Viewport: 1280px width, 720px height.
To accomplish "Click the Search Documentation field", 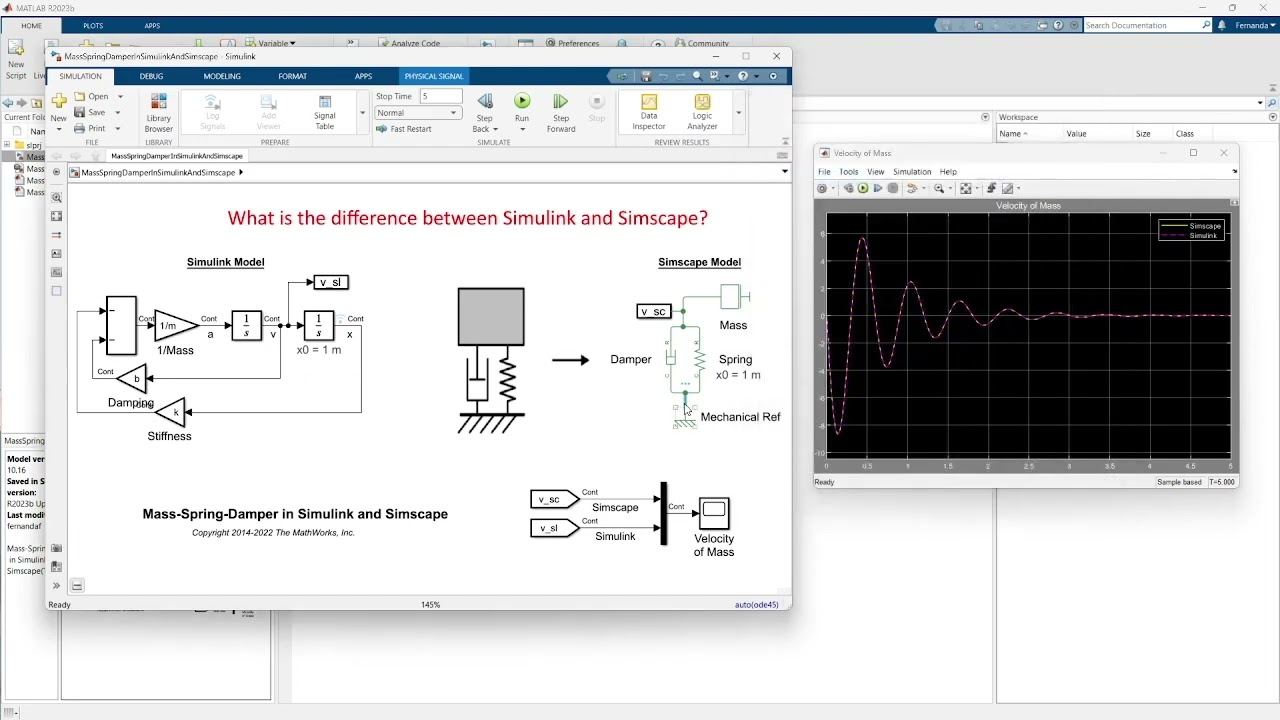I will click(x=1142, y=25).
